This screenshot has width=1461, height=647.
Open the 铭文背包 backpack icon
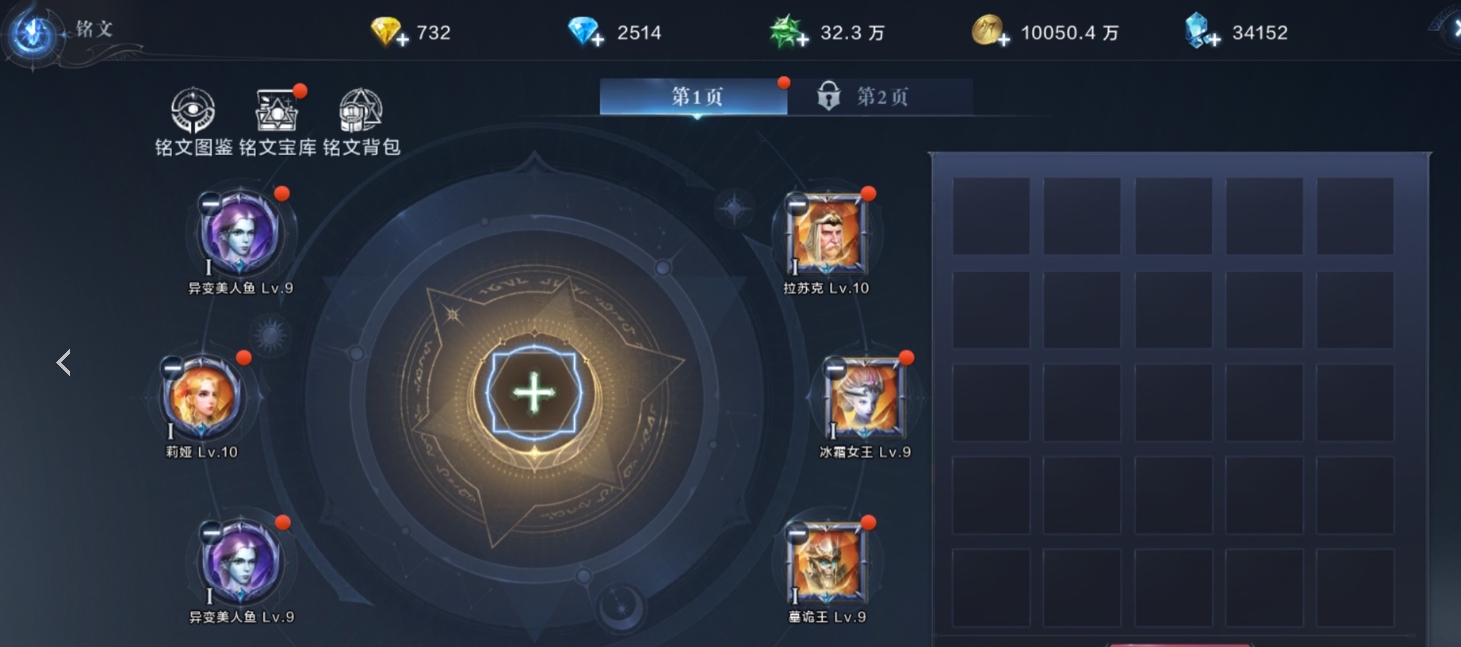pos(361,112)
